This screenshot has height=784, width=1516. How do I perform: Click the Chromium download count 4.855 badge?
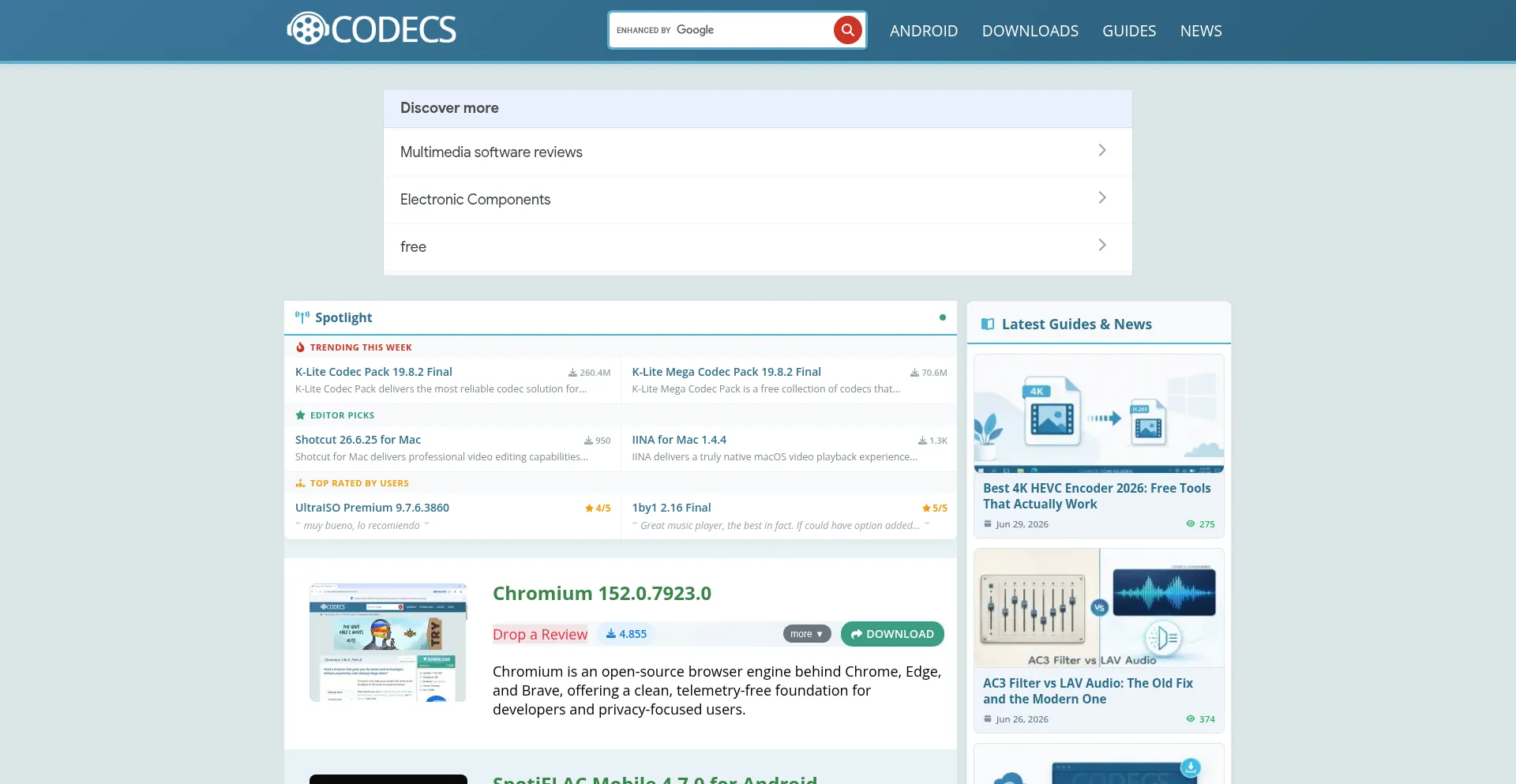pos(626,634)
